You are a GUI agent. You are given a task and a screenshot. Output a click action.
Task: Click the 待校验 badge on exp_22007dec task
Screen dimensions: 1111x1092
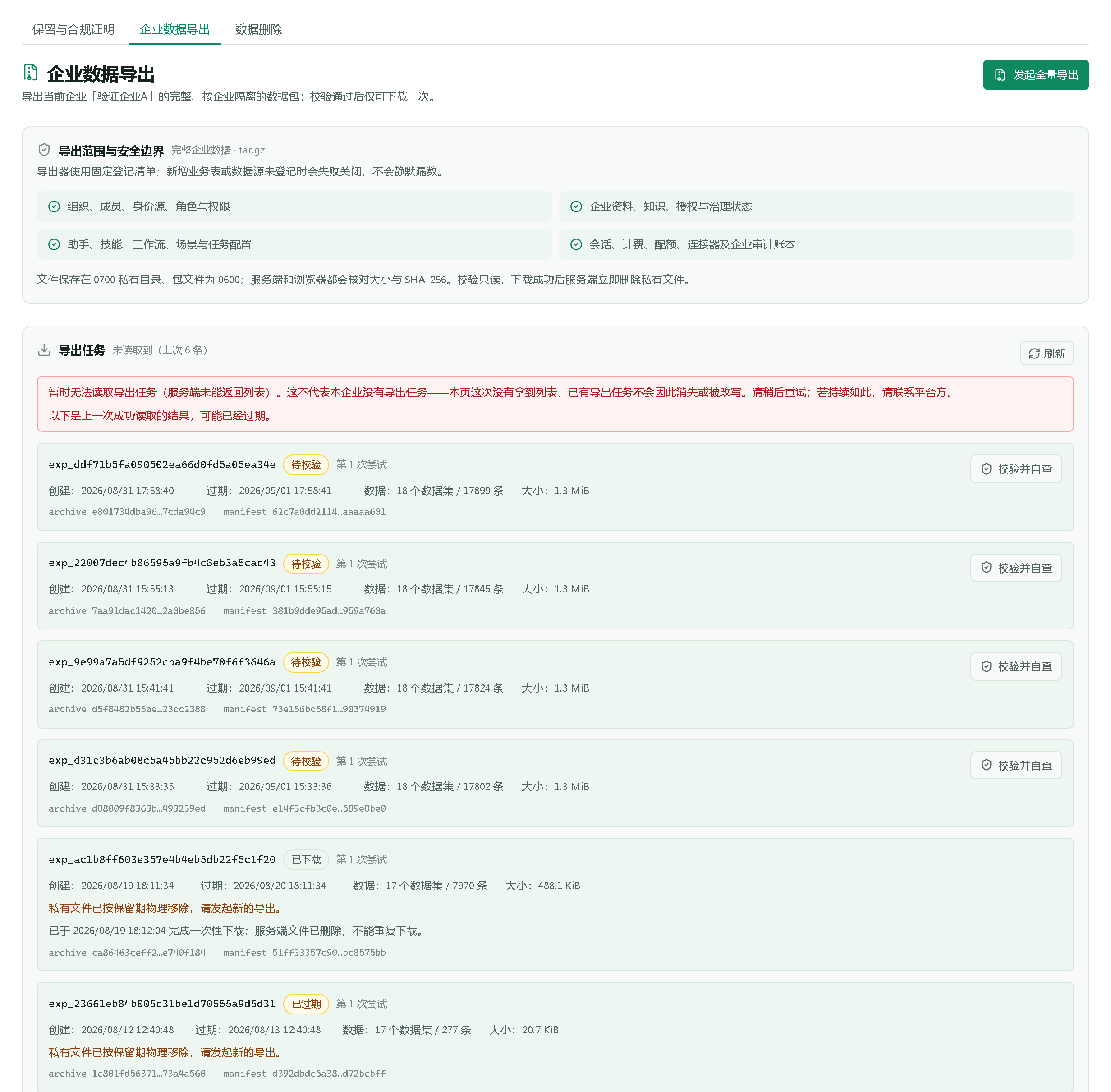pos(306,564)
